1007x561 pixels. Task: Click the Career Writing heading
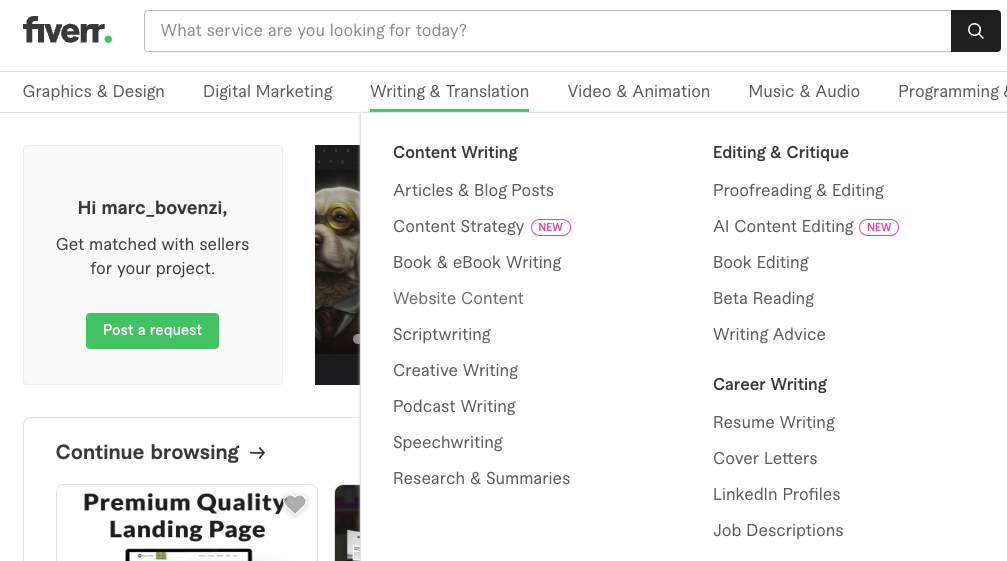click(770, 384)
